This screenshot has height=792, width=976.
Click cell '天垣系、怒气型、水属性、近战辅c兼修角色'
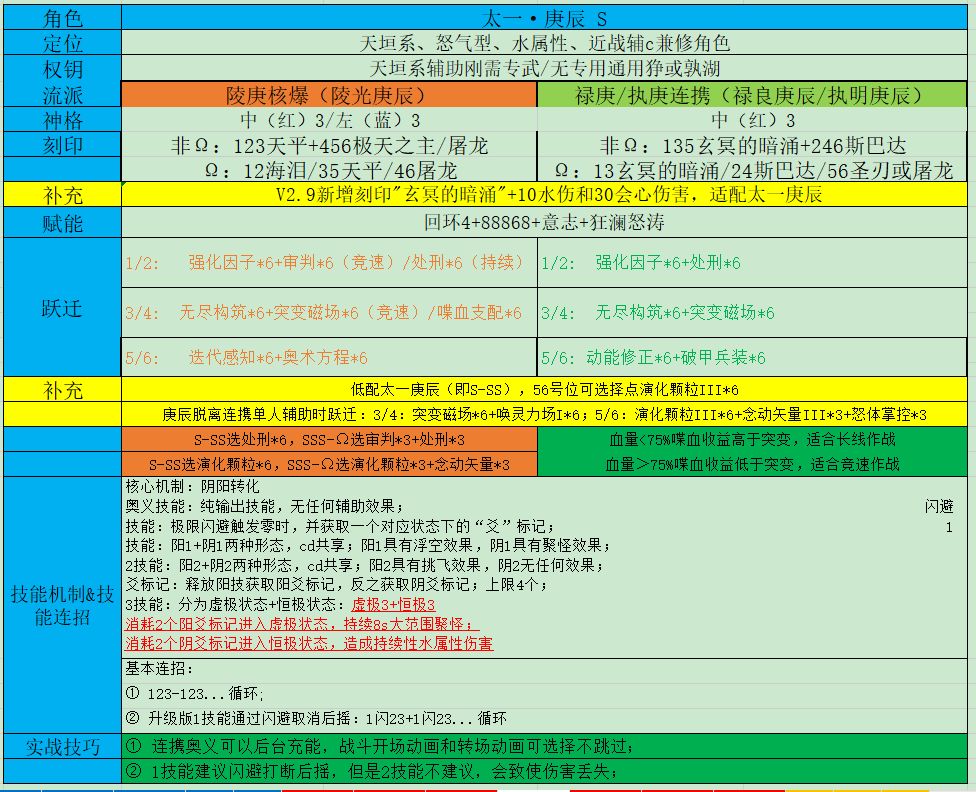544,43
